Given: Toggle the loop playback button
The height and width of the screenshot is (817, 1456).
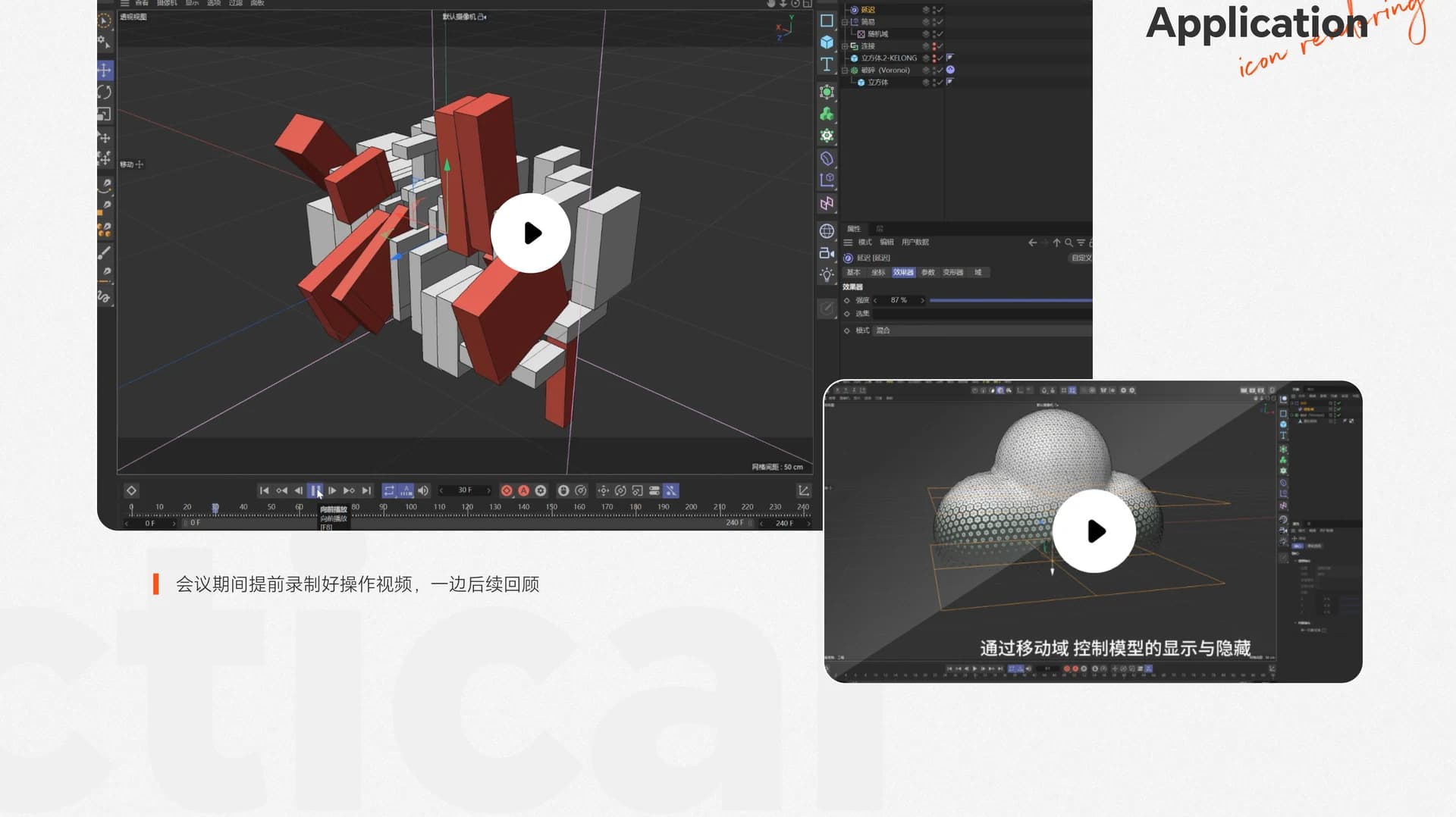Looking at the screenshot, I should pos(389,491).
